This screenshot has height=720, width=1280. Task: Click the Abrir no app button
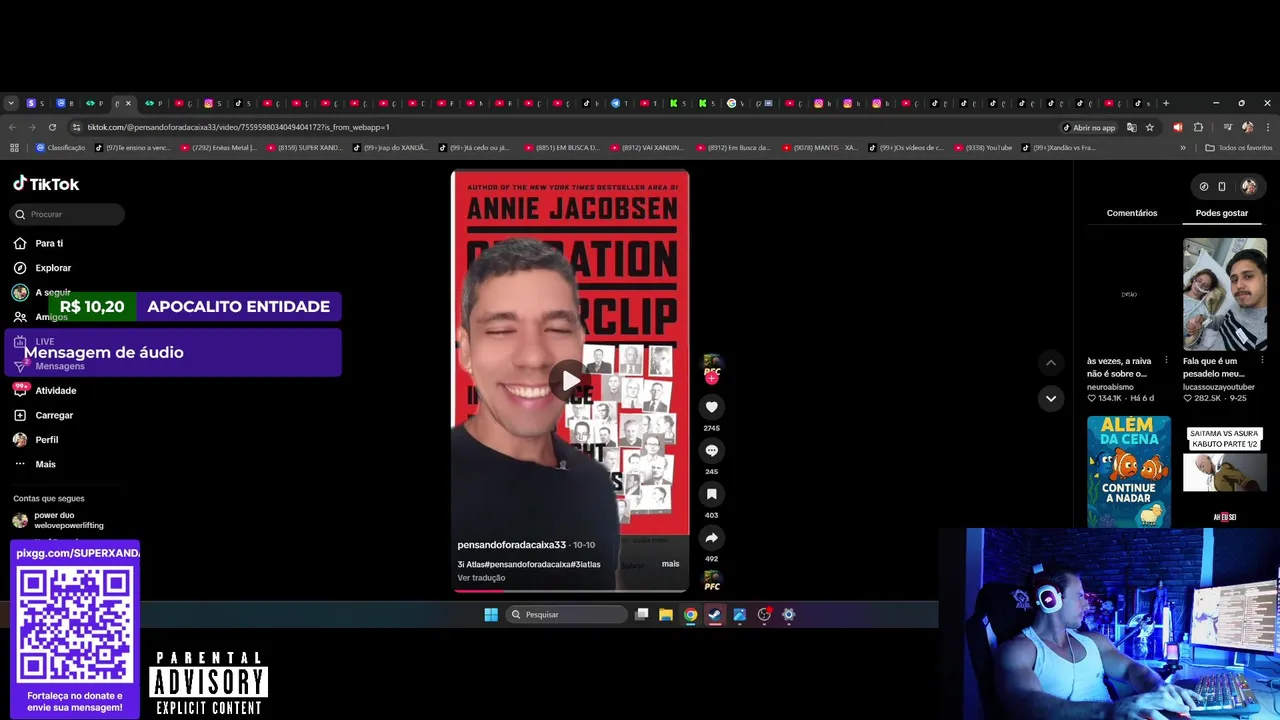coord(1089,127)
